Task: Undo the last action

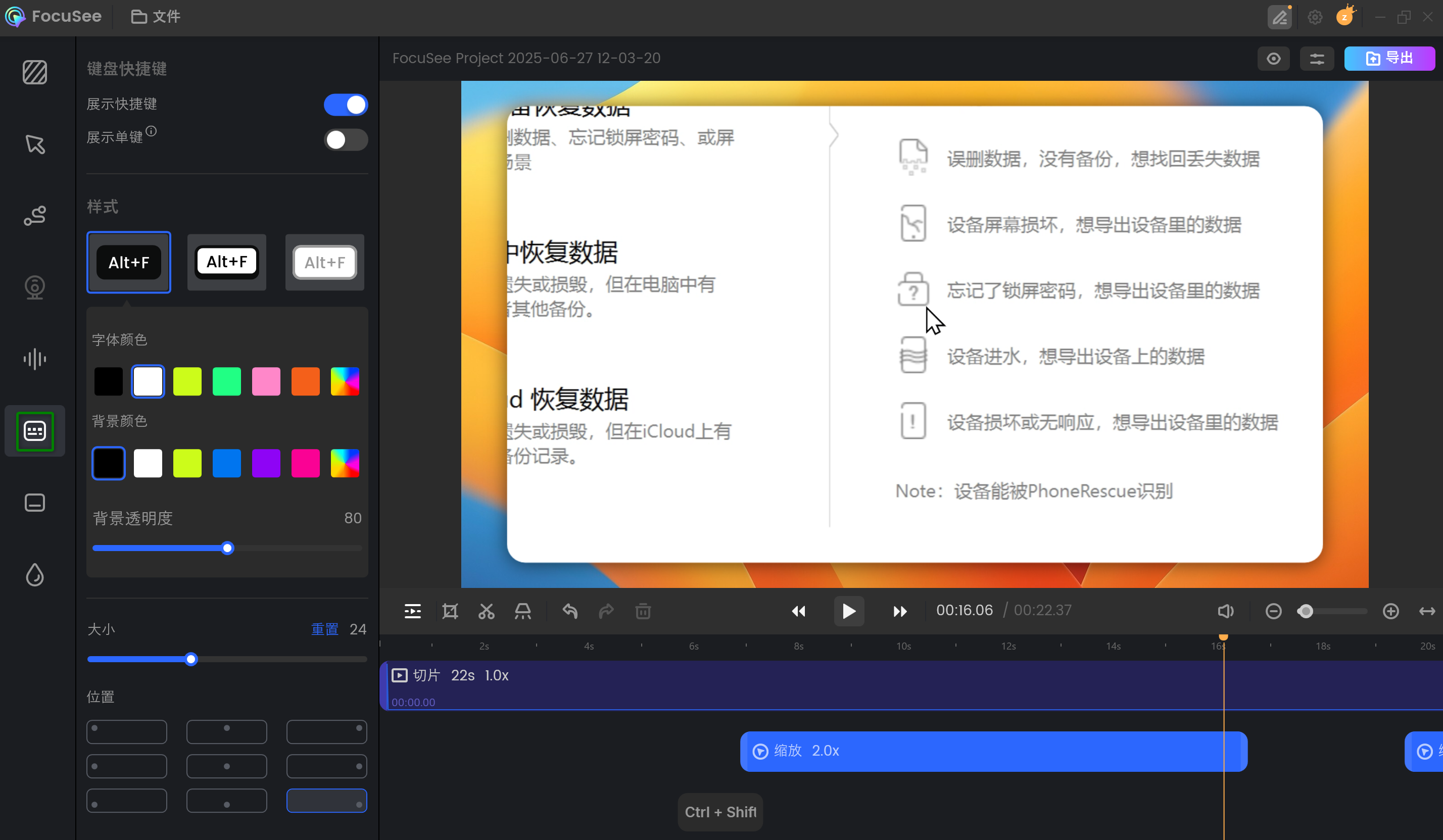Action: (570, 611)
